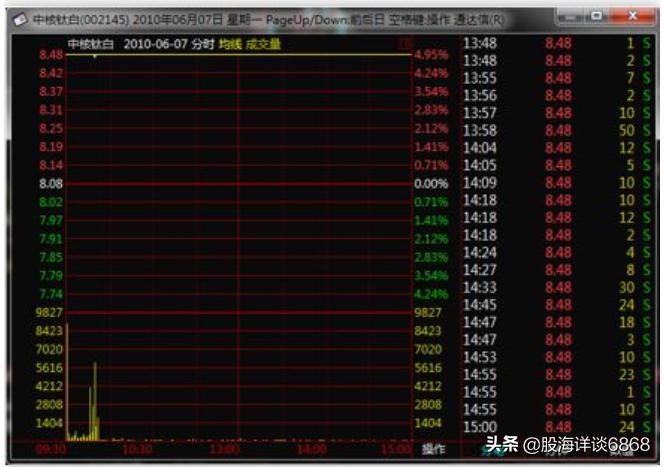Screen dimensions: 665x467
Task: Select the 14:24 trade row
Action: click(556, 253)
